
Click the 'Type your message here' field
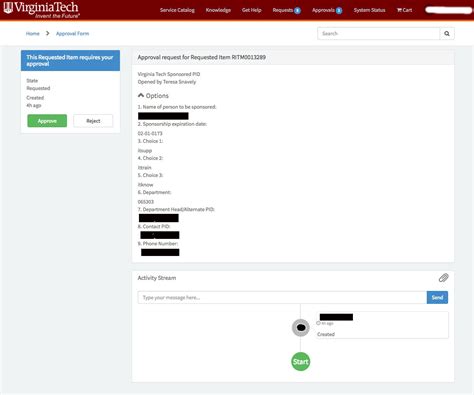pos(282,297)
